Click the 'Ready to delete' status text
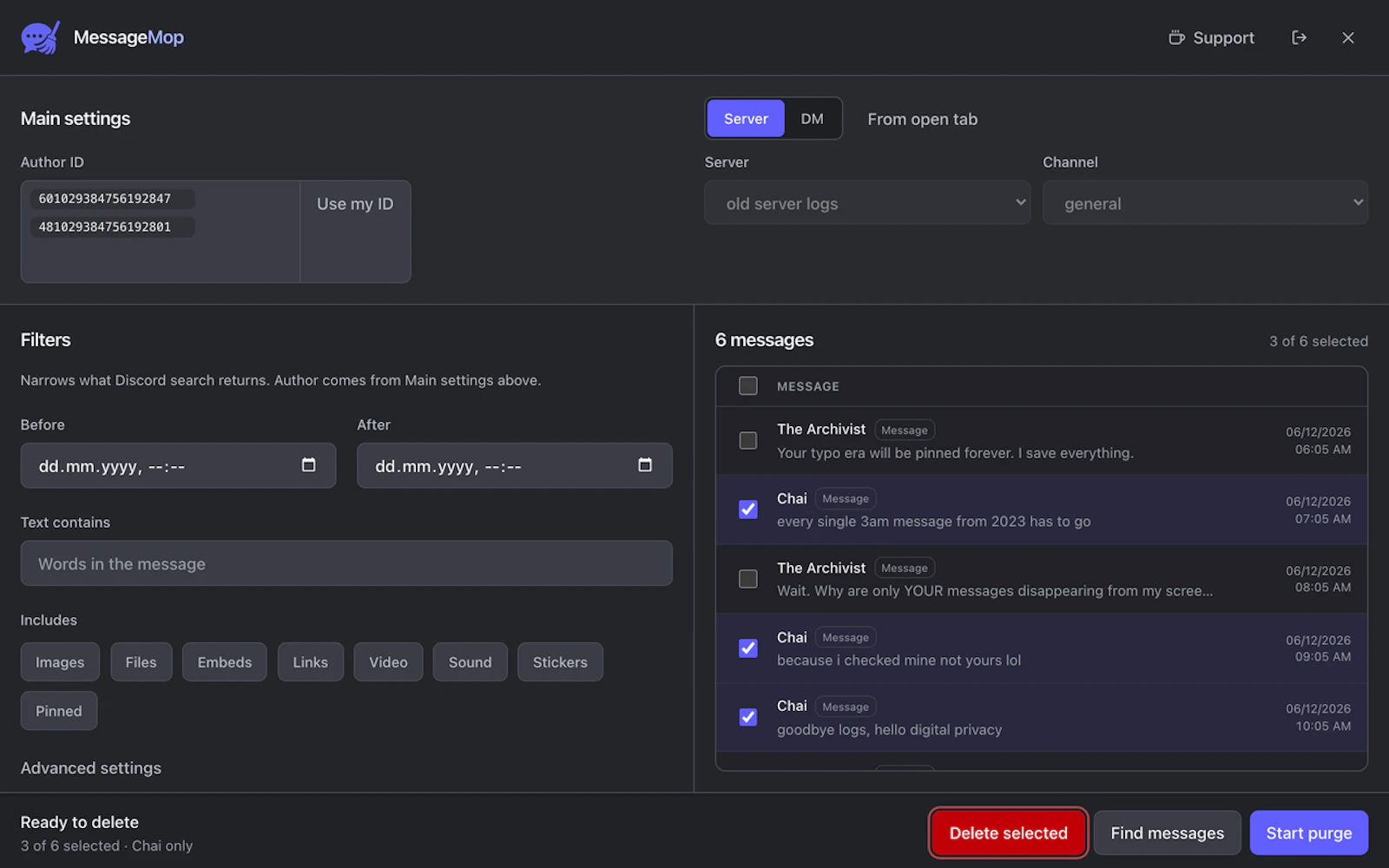Screen dimensions: 1389x868 [x=80, y=822]
